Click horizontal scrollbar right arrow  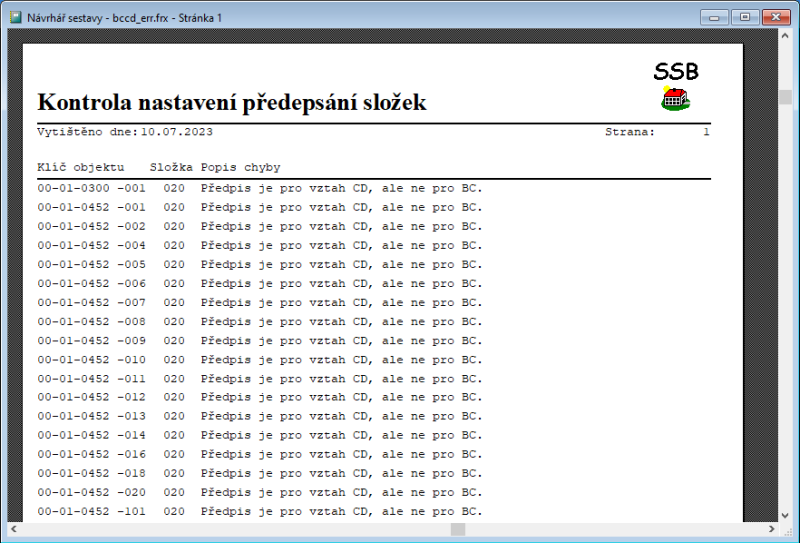point(771,529)
